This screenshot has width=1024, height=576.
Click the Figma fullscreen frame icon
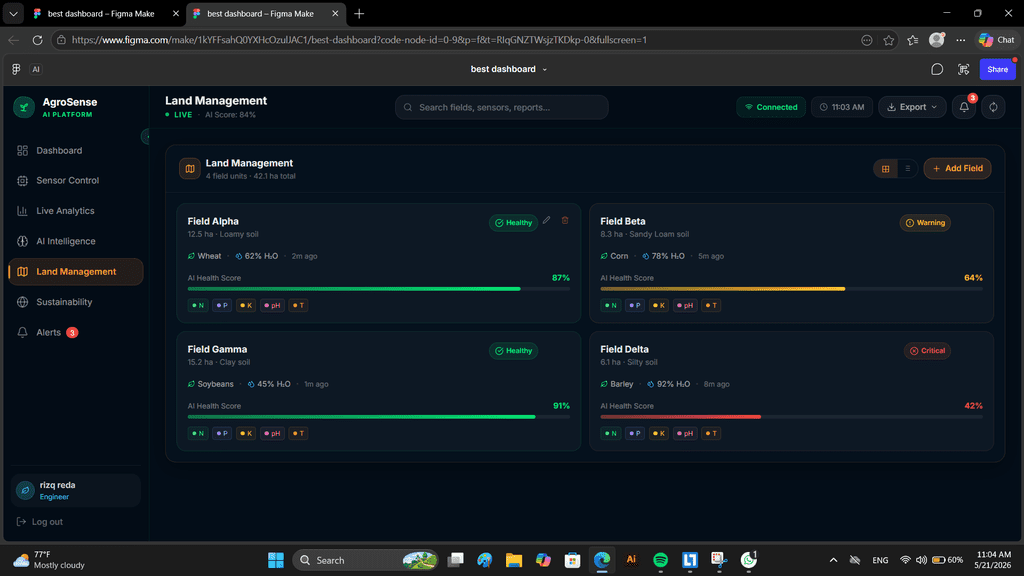[963, 69]
